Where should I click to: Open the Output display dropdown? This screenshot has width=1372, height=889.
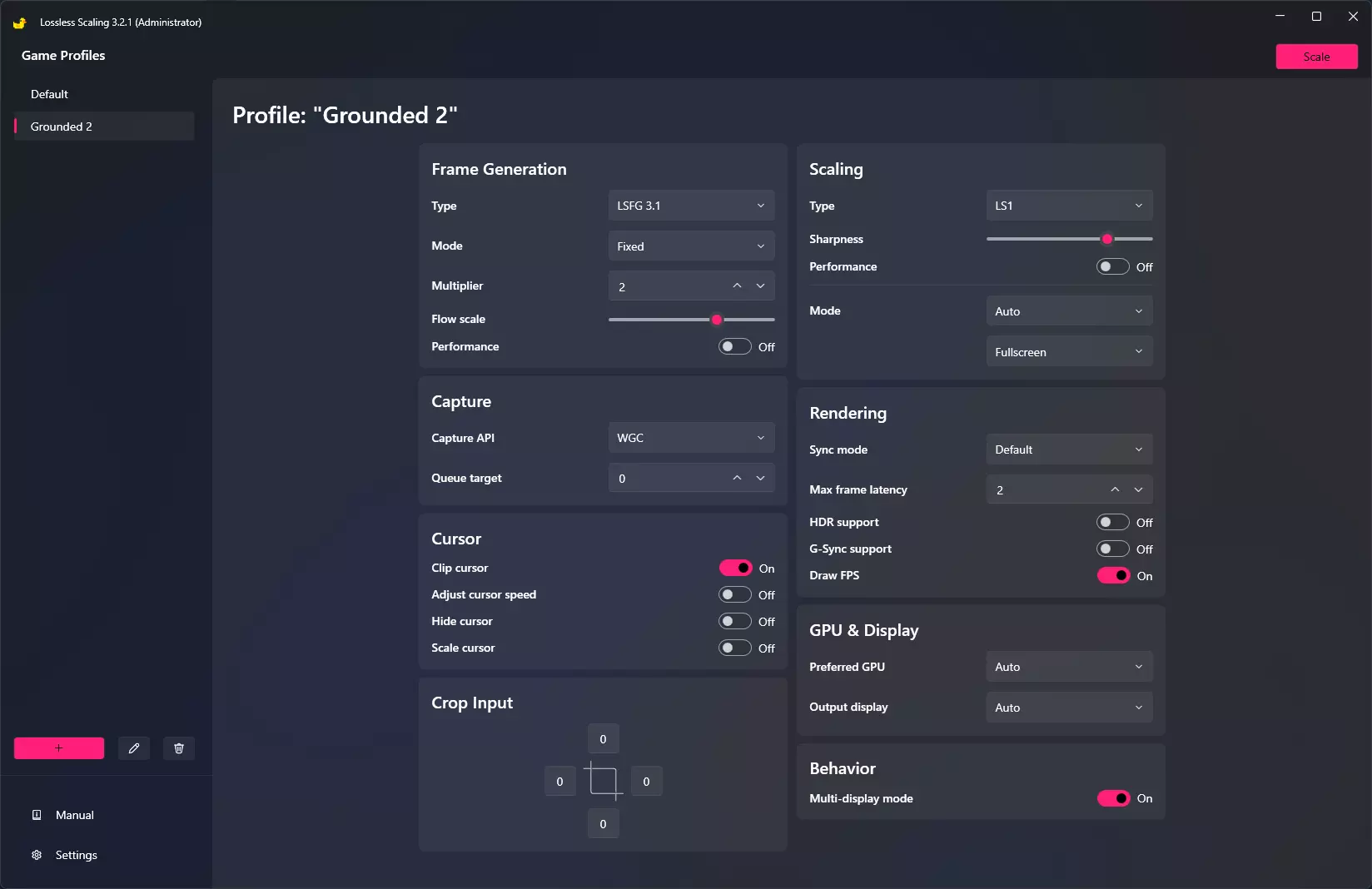pos(1069,708)
